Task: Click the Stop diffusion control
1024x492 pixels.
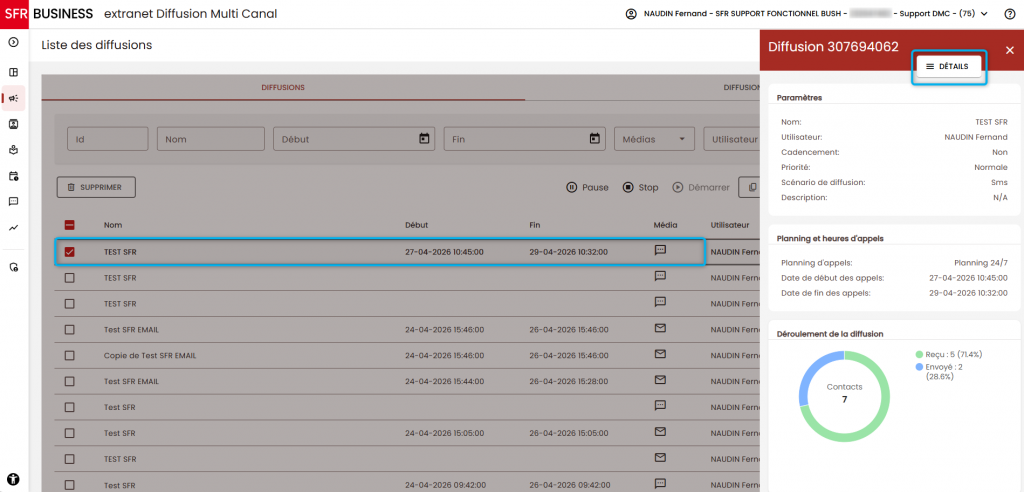Action: (x=640, y=188)
